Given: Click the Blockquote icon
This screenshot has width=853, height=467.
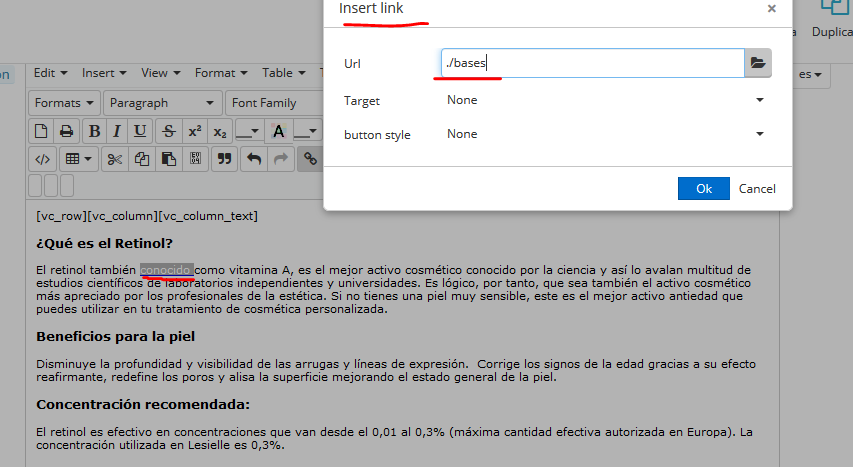Looking at the screenshot, I should tap(225, 158).
